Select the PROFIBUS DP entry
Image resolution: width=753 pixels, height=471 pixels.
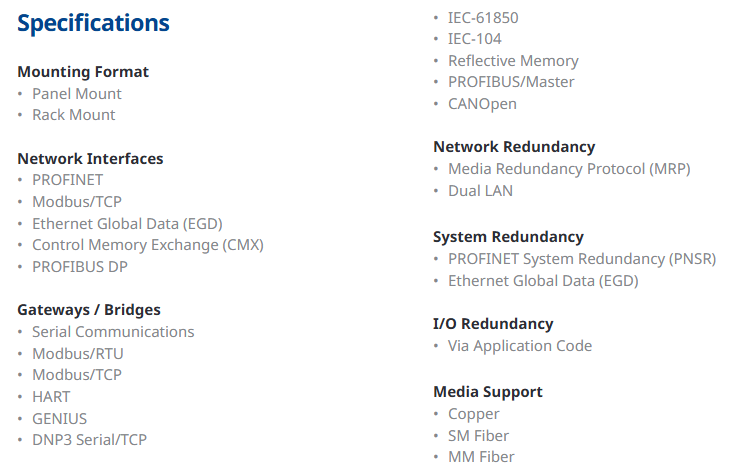point(80,266)
